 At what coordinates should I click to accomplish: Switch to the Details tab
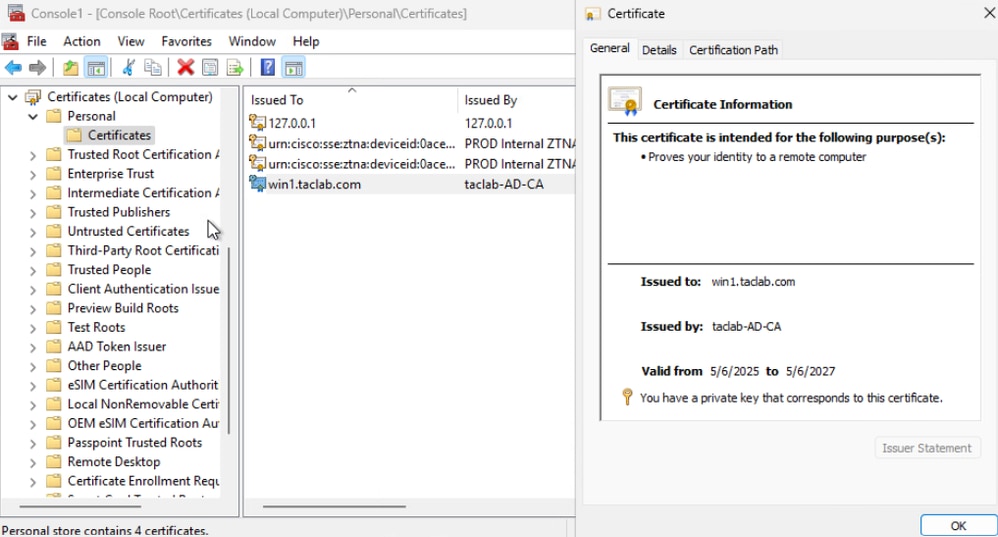(x=659, y=50)
